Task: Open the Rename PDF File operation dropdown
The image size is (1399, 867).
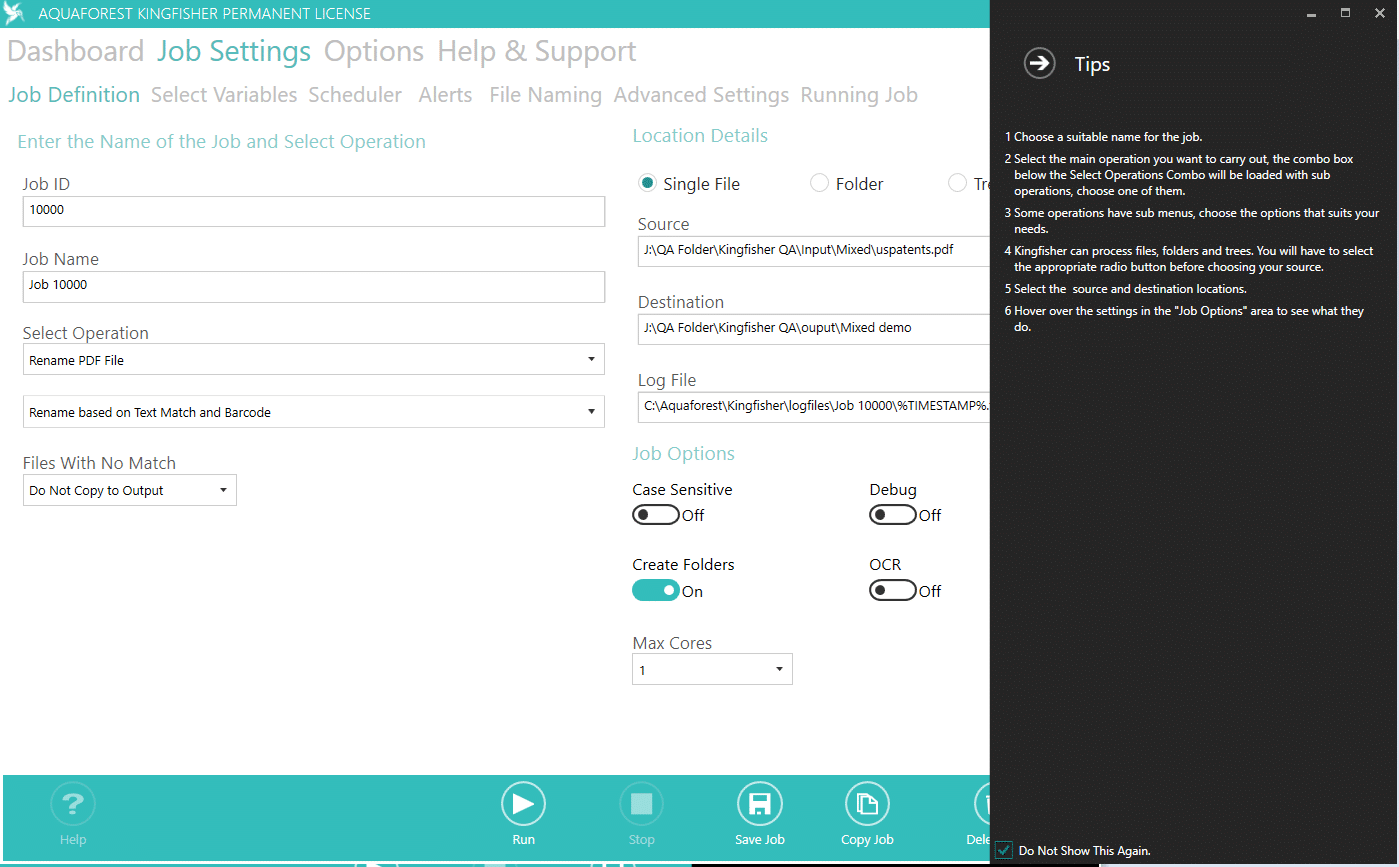Action: pos(313,360)
